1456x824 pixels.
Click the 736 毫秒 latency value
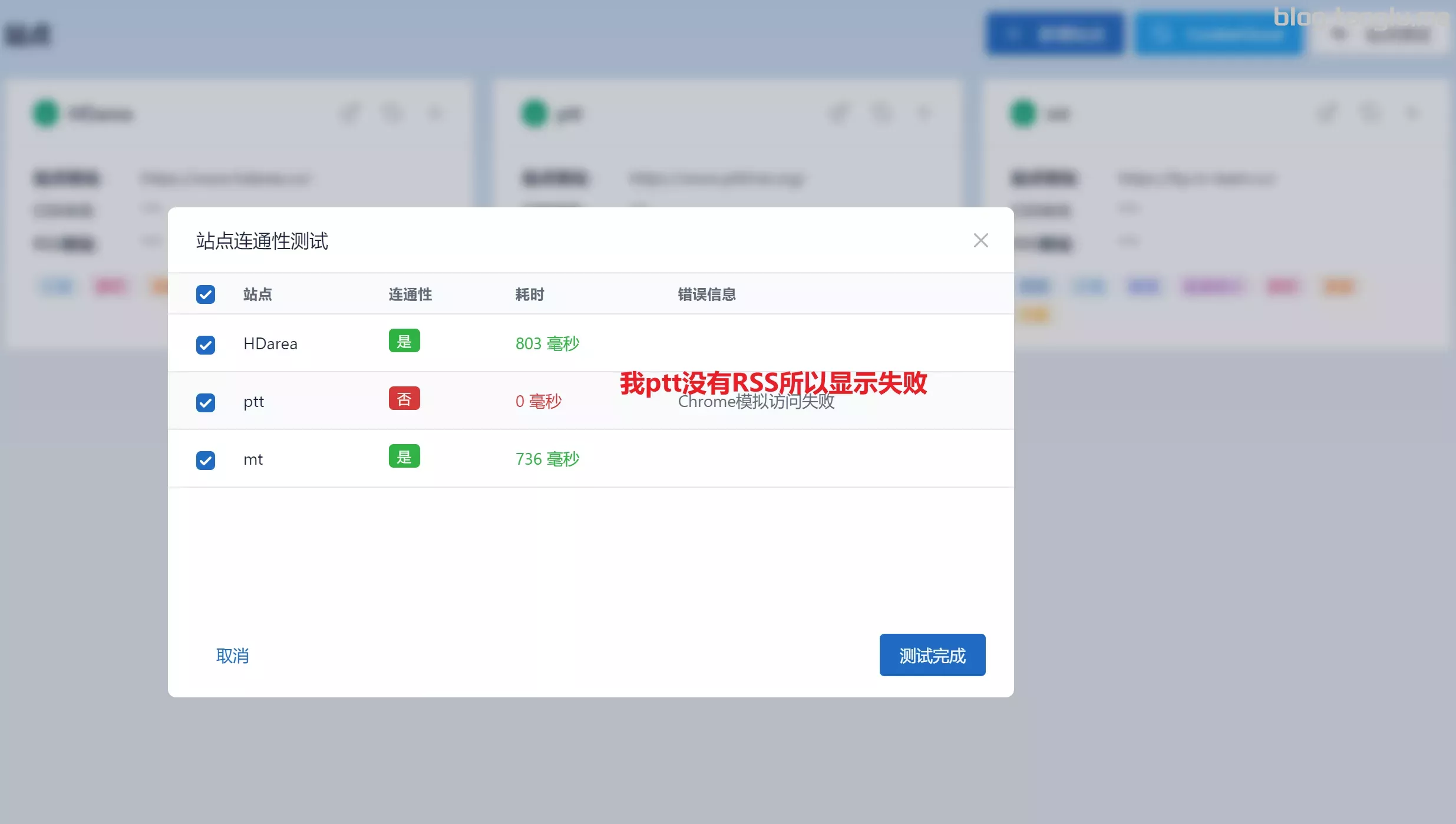547,459
